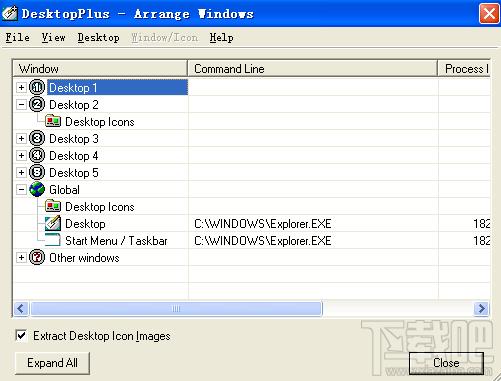Screen dimensions: 501x381
Task: Expand the Other windows tree node
Action: click(21, 257)
